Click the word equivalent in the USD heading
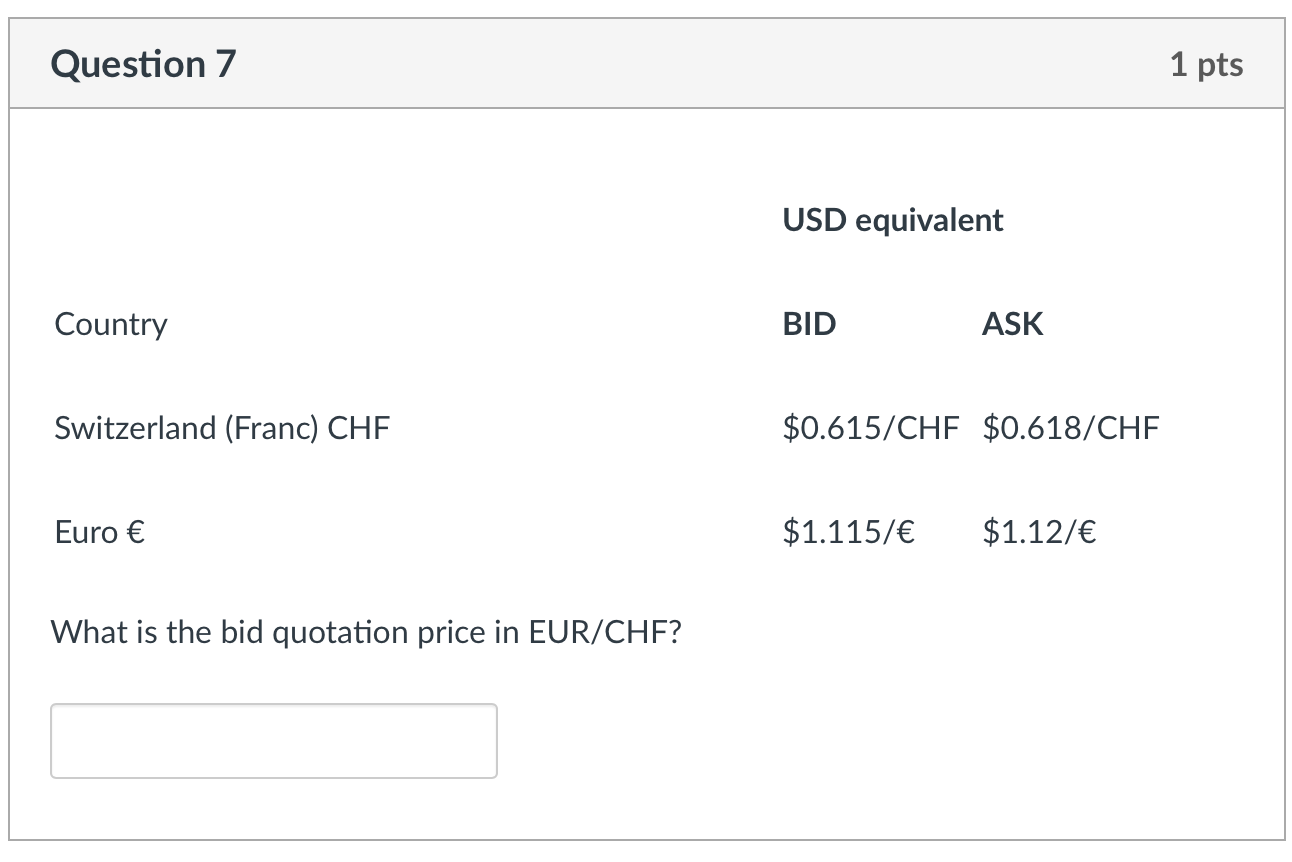This screenshot has height=862, width=1292. (930, 220)
